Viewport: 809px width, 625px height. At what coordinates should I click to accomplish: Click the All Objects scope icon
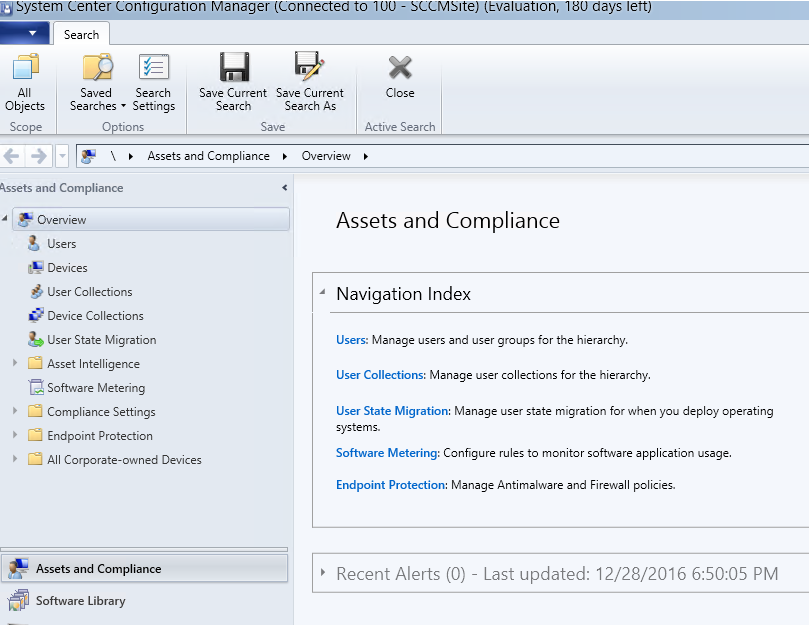25,67
